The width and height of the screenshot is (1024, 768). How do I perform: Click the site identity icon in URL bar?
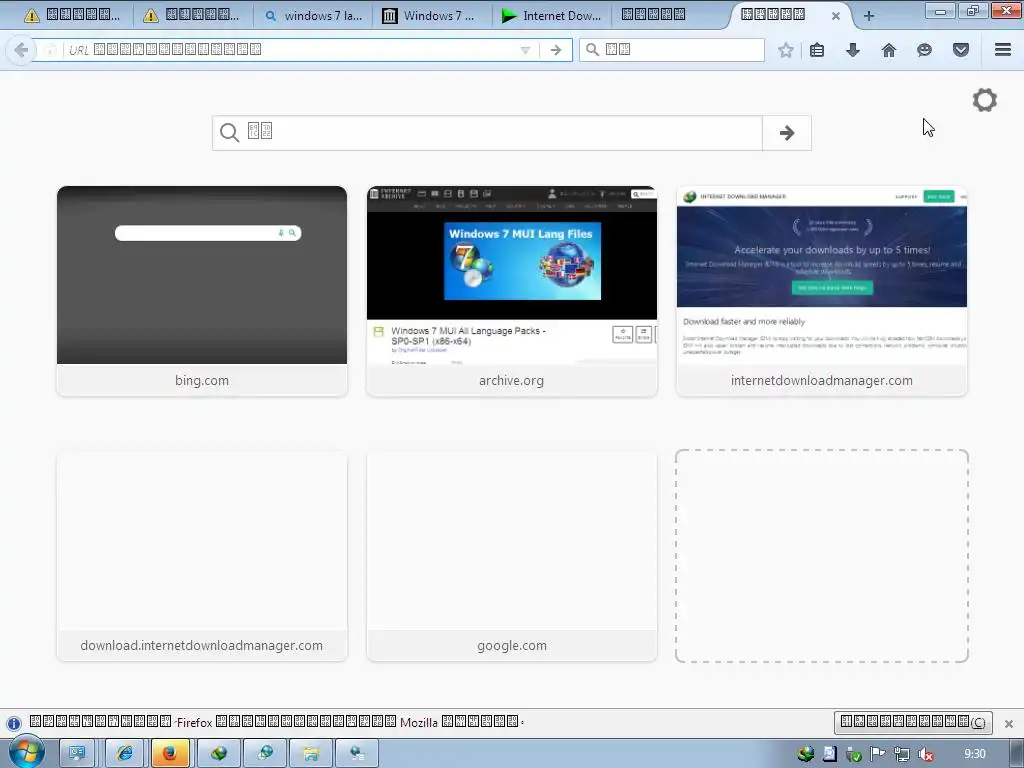(50, 50)
